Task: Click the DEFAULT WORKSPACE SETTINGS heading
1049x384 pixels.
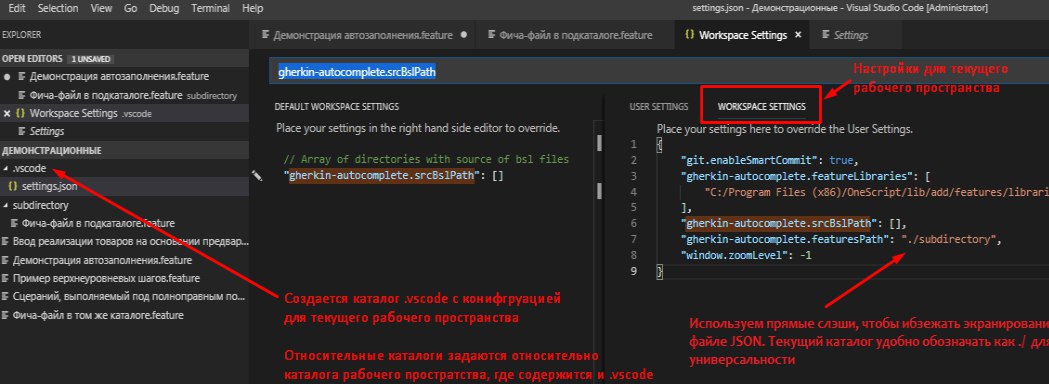Action: pyautogui.click(x=337, y=106)
